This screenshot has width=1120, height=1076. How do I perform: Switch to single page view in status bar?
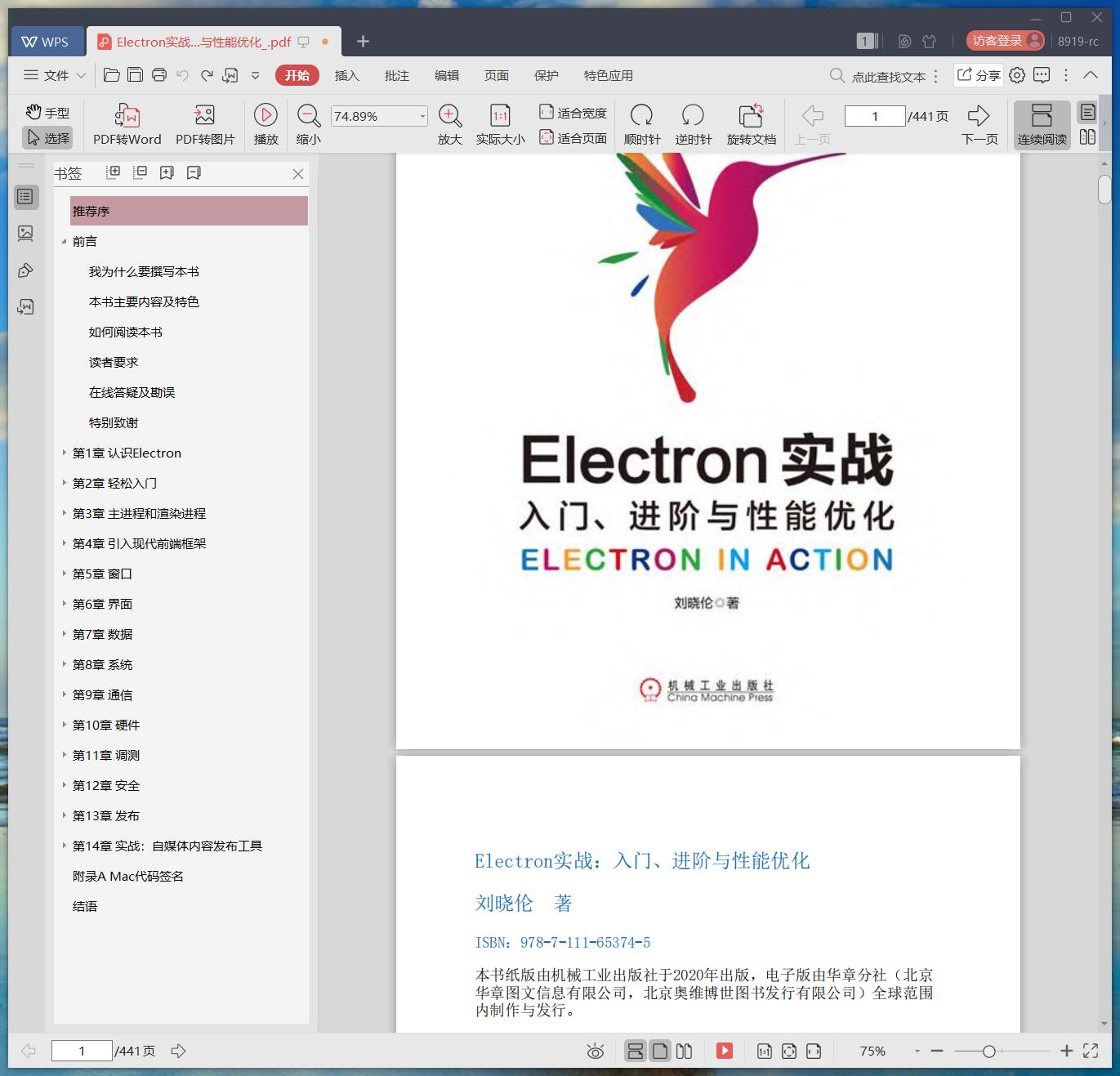point(660,1051)
